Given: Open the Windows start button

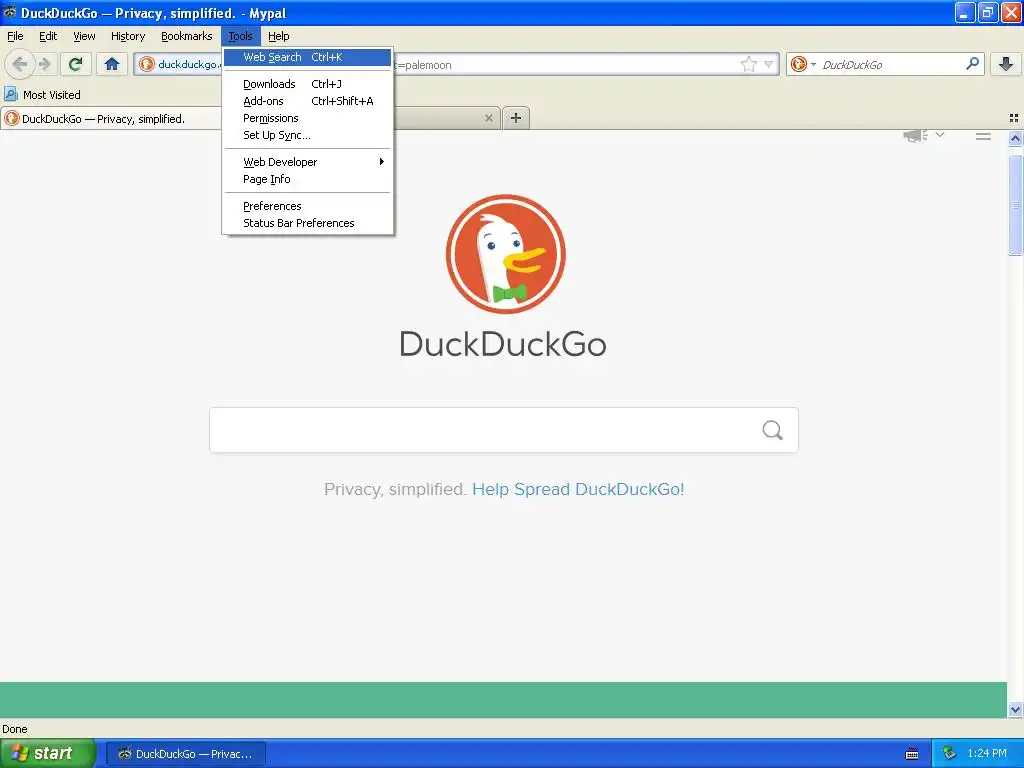Looking at the screenshot, I should pos(48,753).
